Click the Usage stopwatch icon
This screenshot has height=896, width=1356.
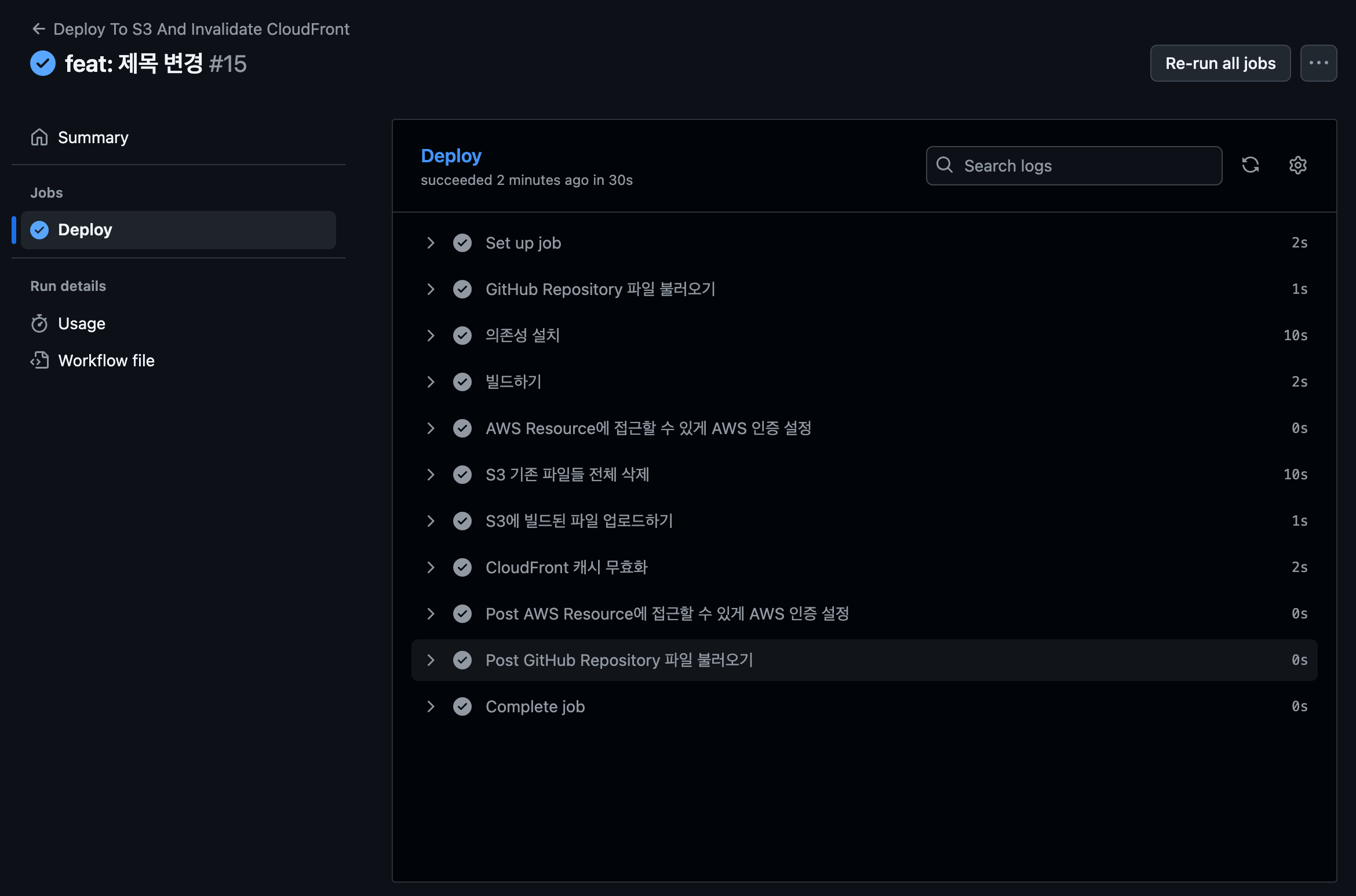(x=39, y=323)
